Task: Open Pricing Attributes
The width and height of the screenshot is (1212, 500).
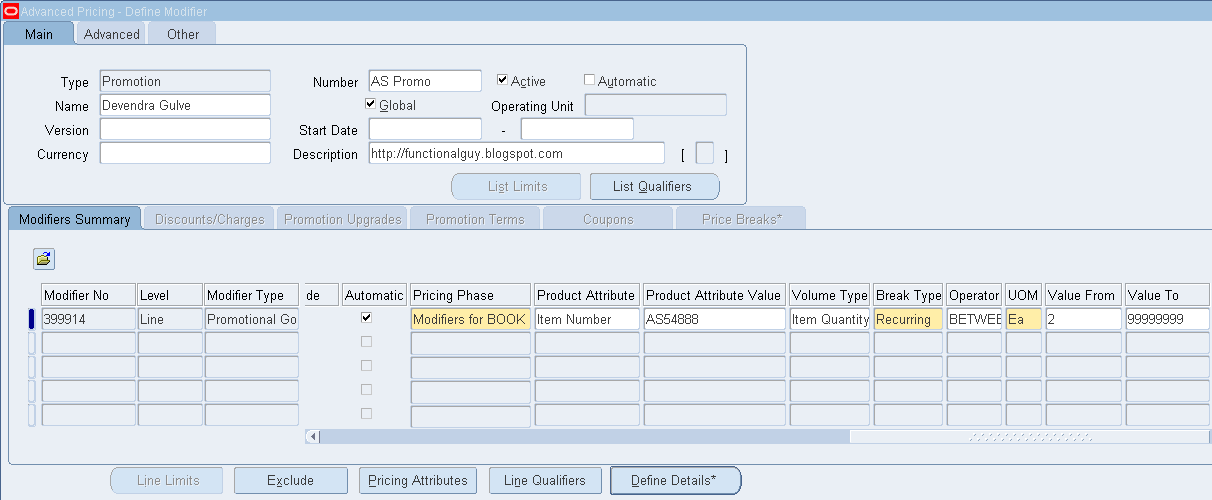Action: pos(417,481)
